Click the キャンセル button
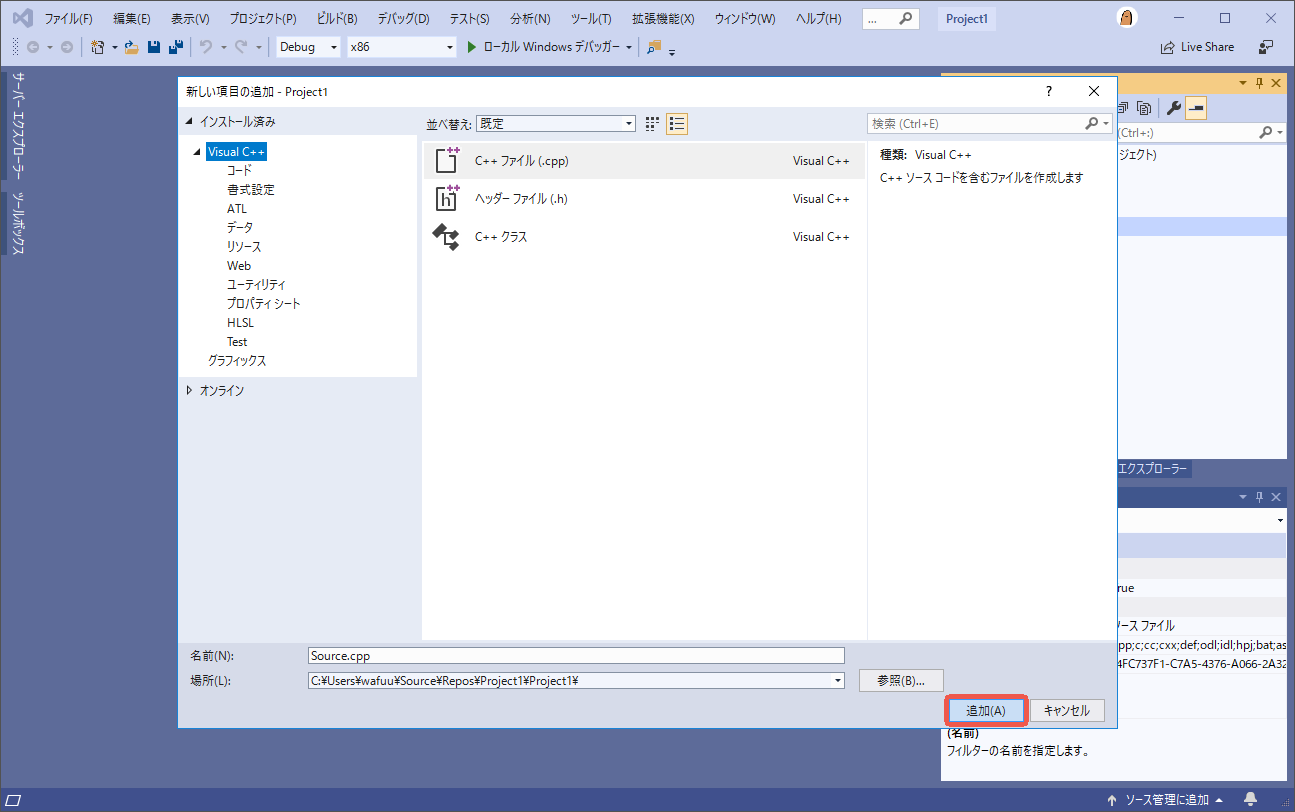 click(x=1067, y=711)
